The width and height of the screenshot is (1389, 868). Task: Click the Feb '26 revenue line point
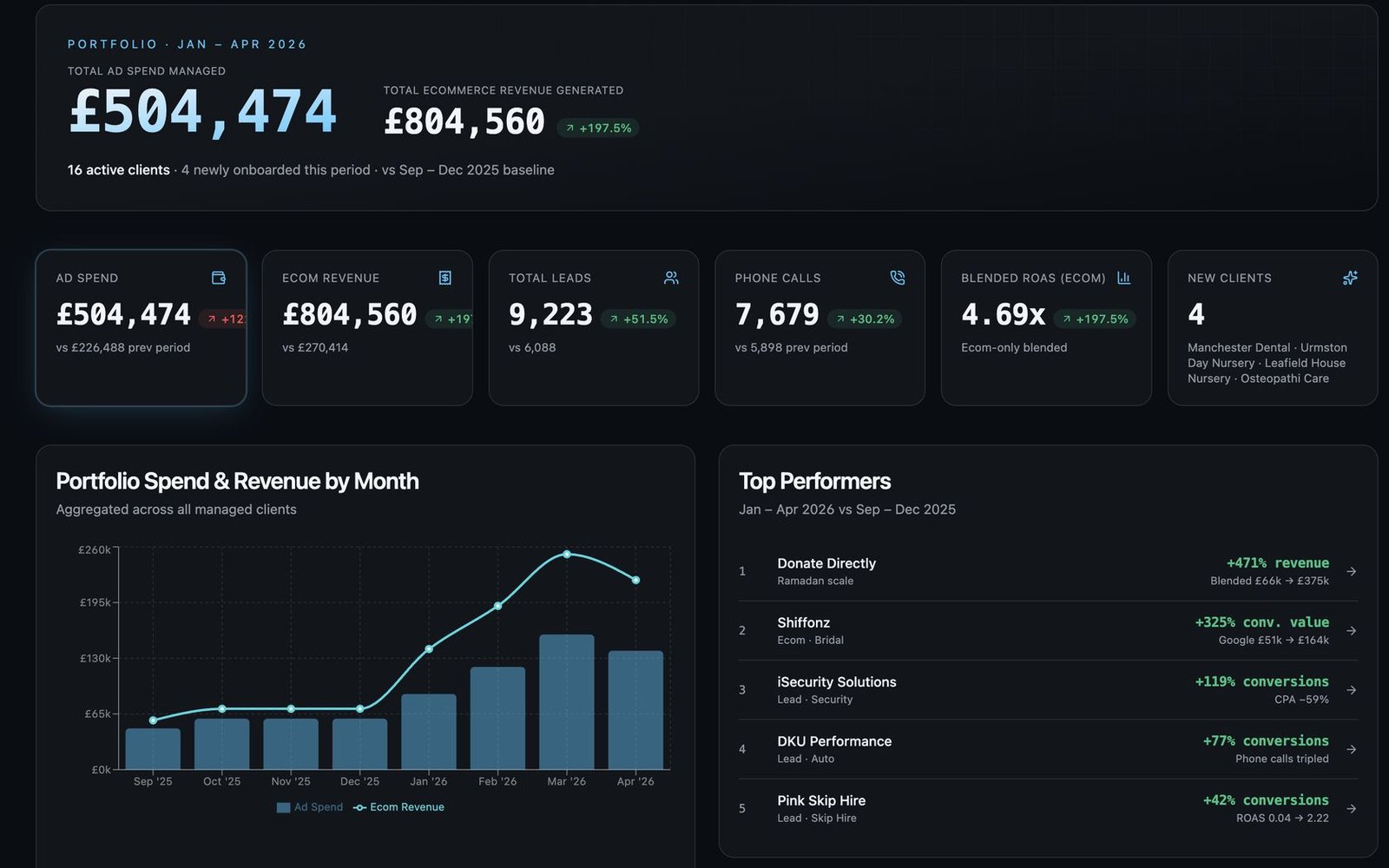[497, 606]
